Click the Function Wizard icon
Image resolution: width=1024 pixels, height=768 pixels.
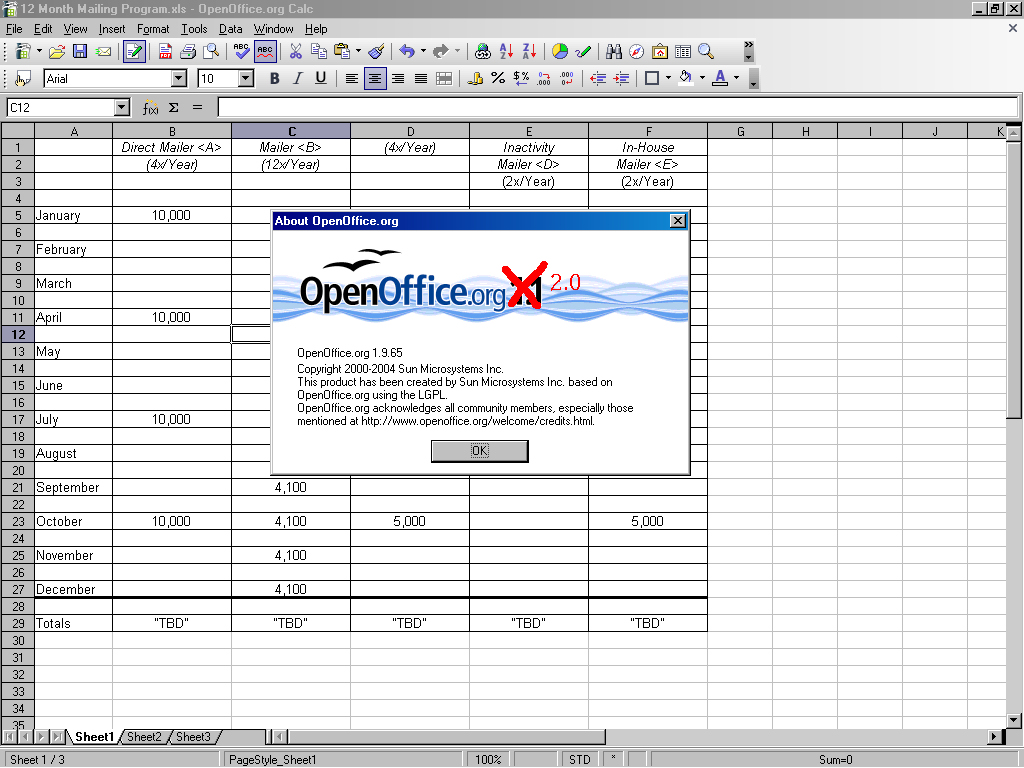150,107
